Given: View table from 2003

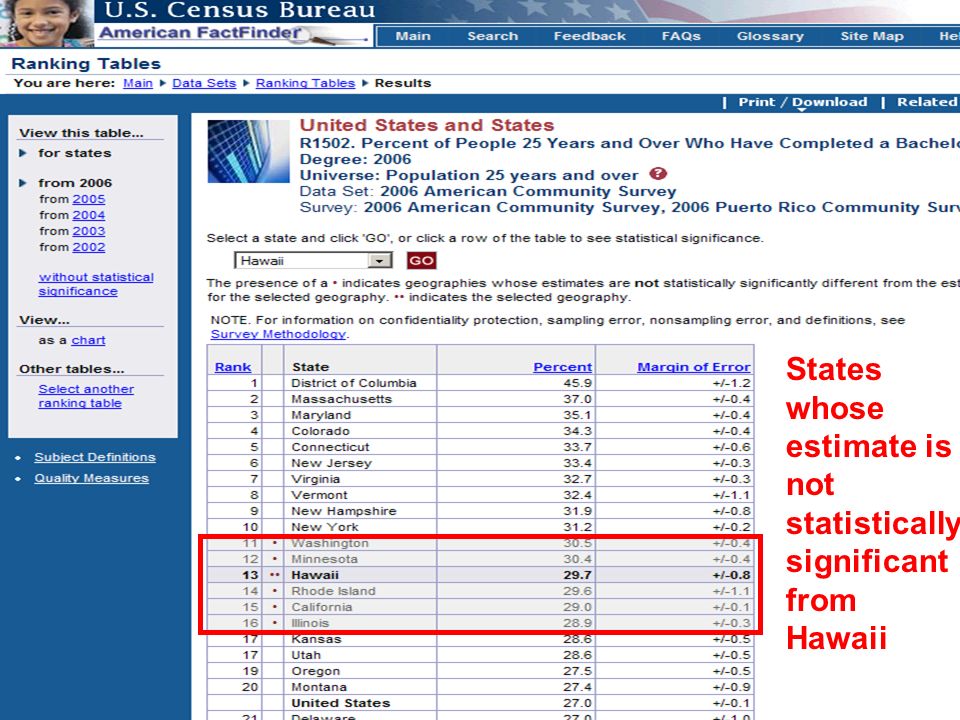Looking at the screenshot, I should tap(89, 231).
